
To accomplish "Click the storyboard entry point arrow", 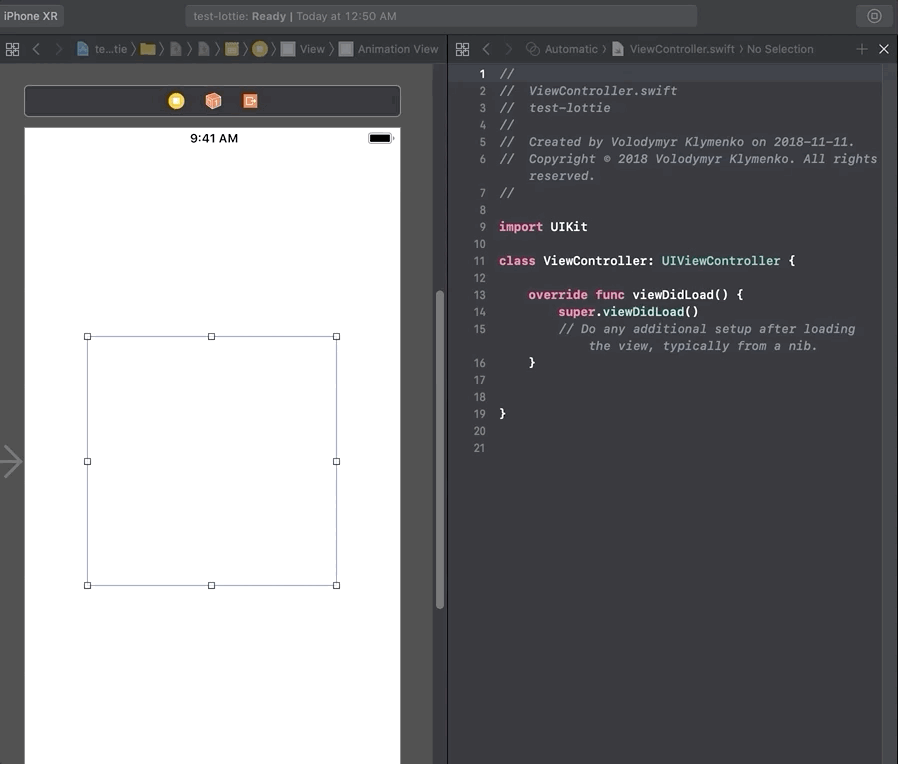I will click(11, 461).
